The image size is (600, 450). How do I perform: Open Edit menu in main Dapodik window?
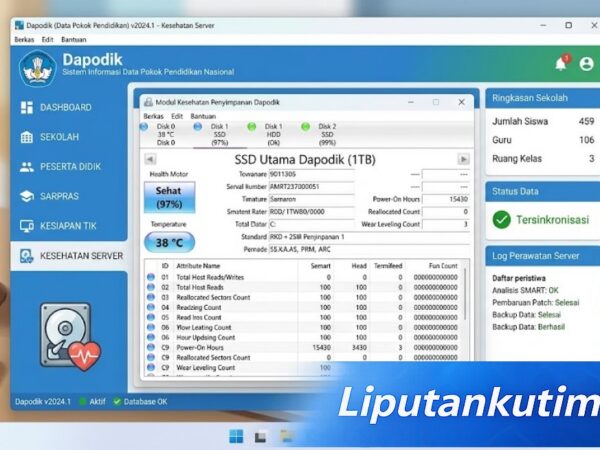47,39
